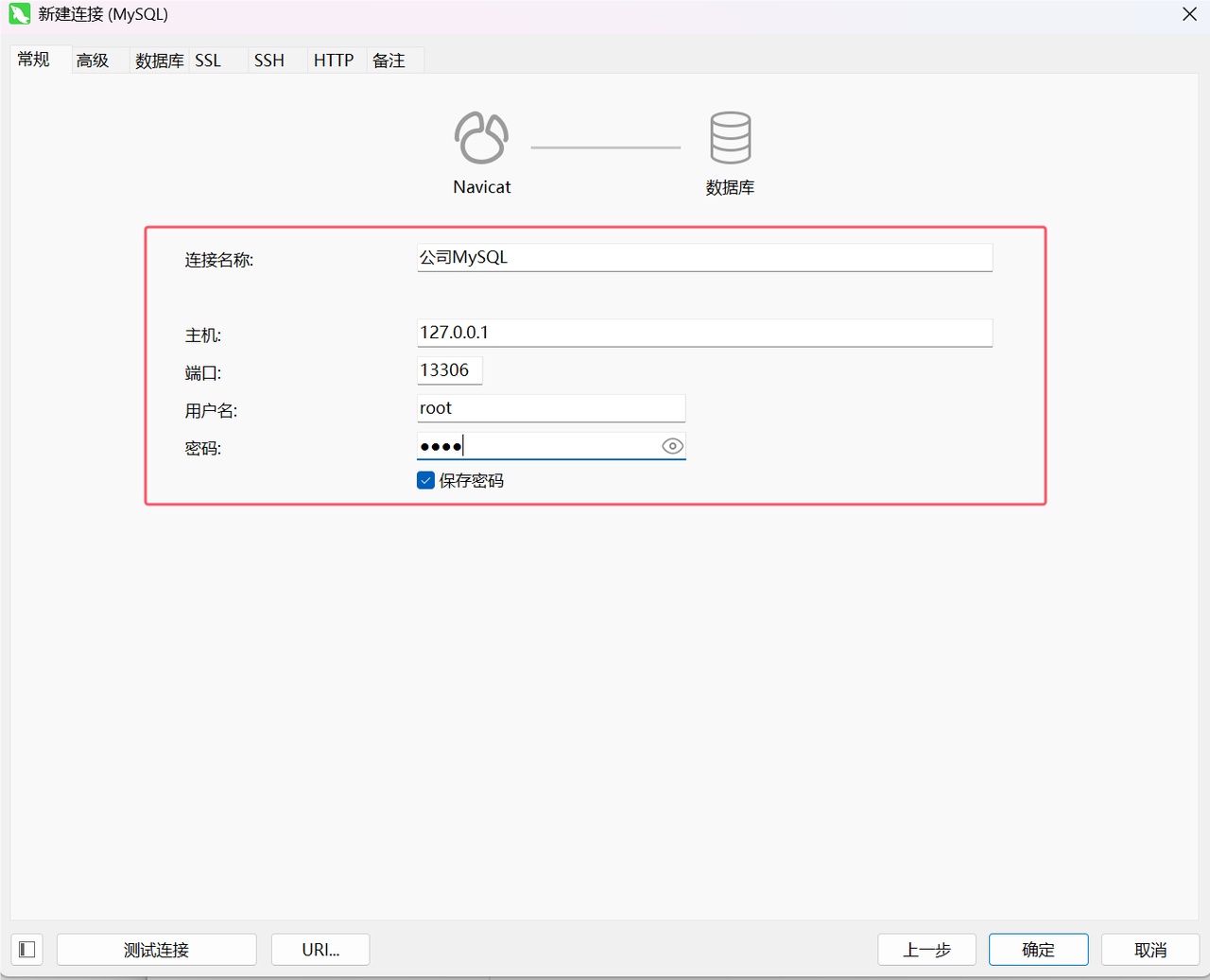Click the 数据库 text under the cylinder icon
Viewport: 1210px width, 980px height.
(730, 187)
